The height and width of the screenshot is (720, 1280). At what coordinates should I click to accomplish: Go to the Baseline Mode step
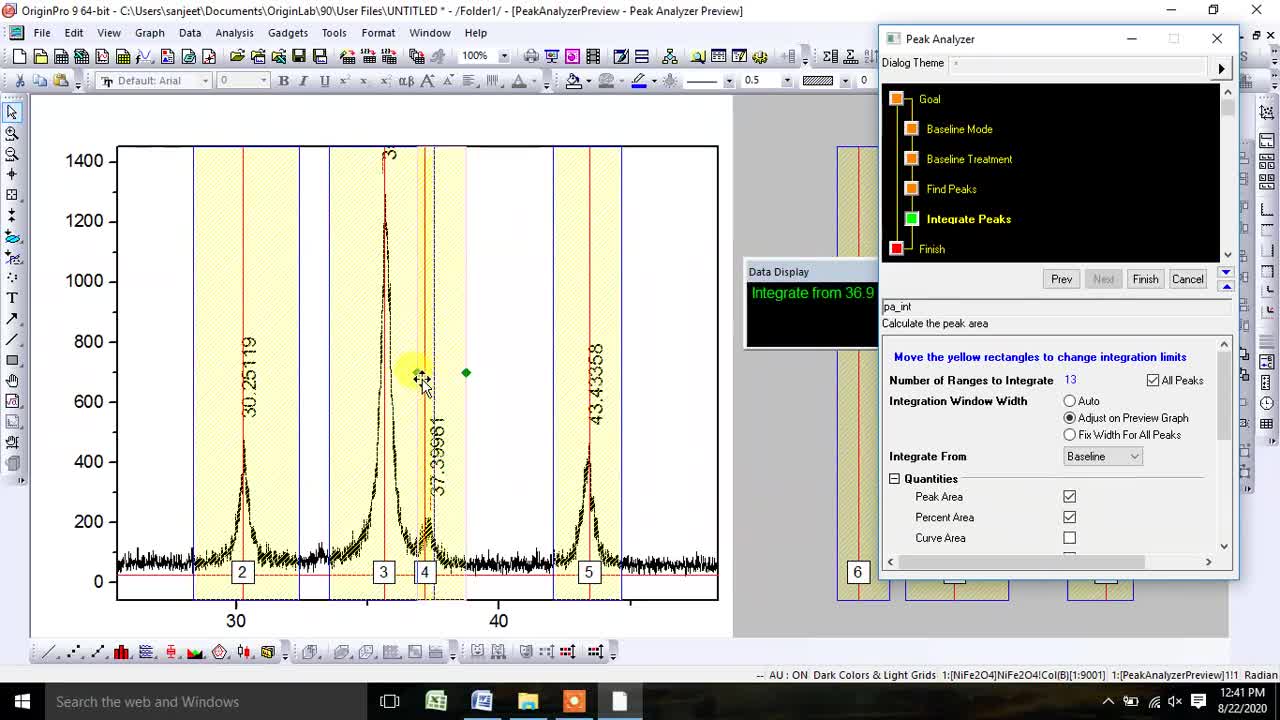point(959,129)
